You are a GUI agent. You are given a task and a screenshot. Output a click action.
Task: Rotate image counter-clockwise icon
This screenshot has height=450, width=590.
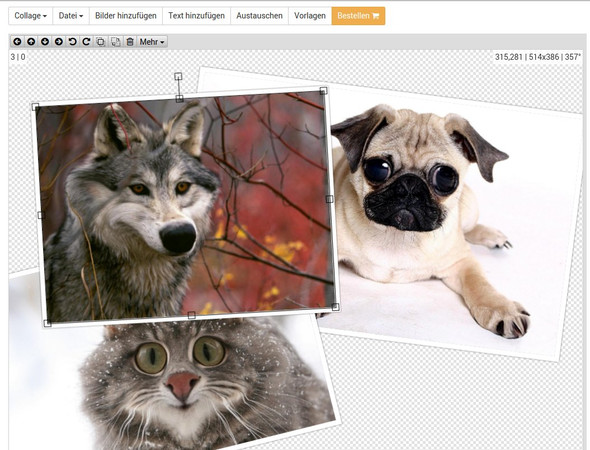(x=72, y=42)
